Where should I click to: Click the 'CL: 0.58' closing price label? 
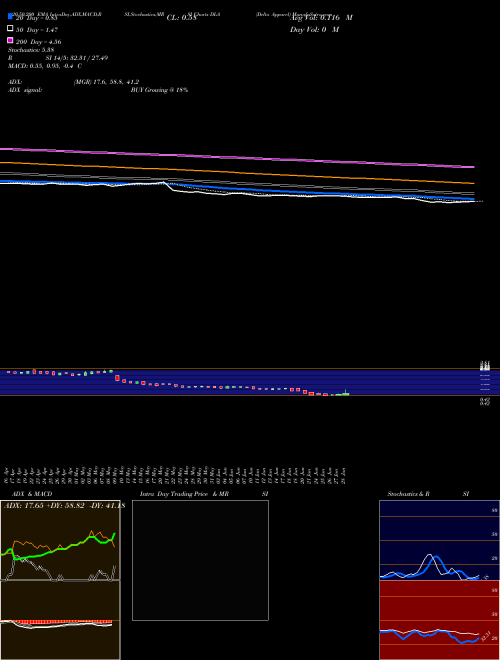181,18
